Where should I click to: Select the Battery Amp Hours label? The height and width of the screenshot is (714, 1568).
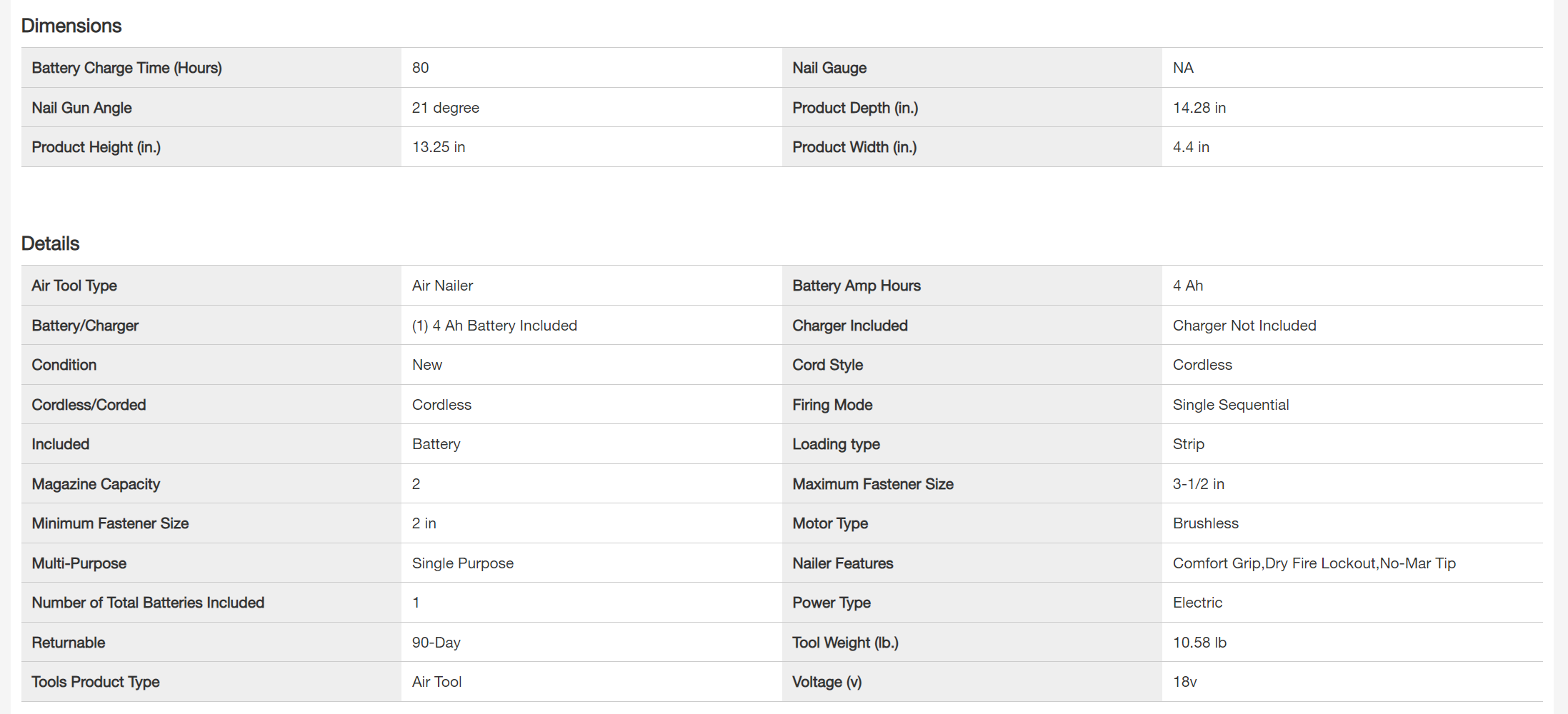click(x=857, y=286)
